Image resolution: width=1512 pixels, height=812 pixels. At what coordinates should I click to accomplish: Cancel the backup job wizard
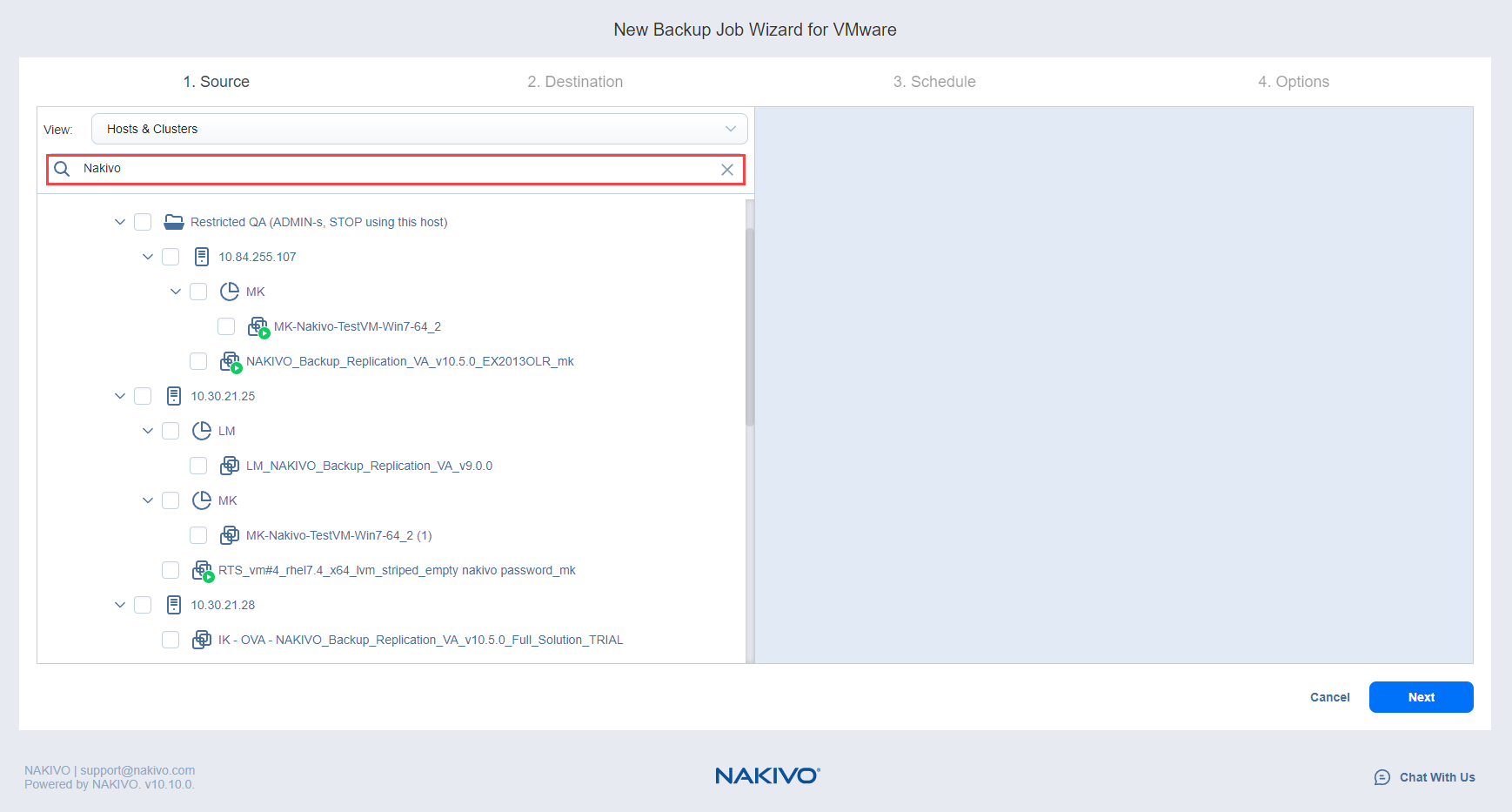tap(1329, 697)
